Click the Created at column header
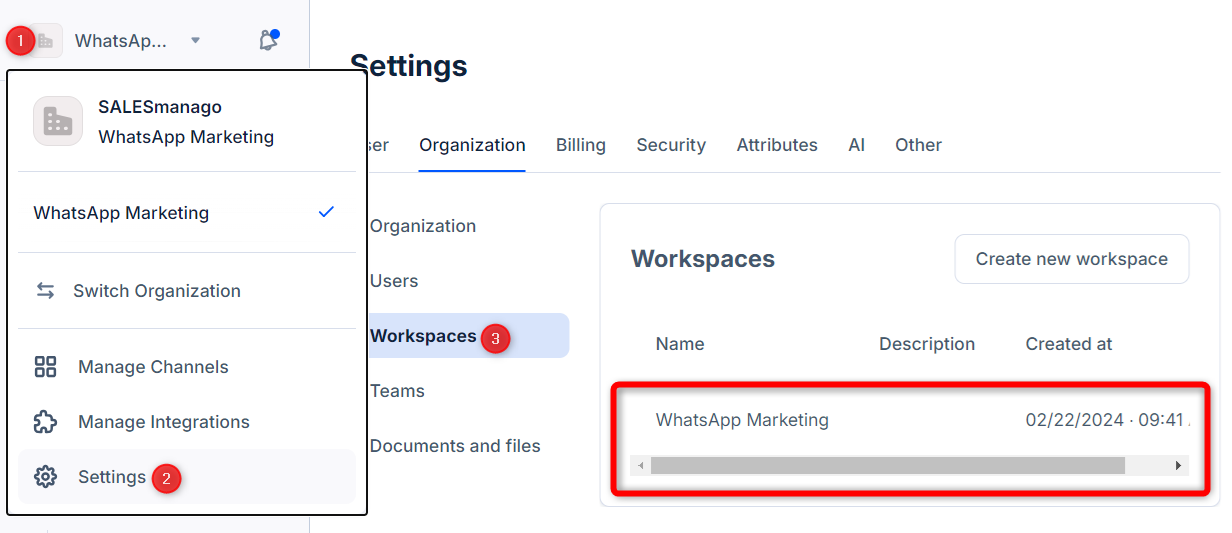This screenshot has height=533, width=1232. click(1069, 344)
